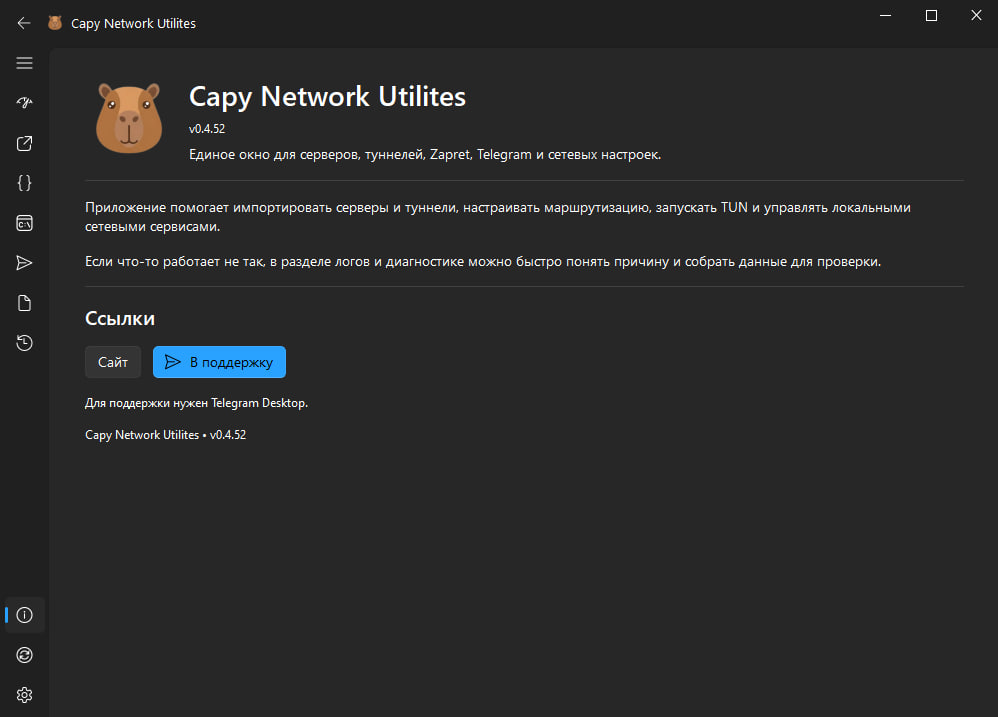
Task: Open the speed gauge sidebar page
Action: [24, 102]
